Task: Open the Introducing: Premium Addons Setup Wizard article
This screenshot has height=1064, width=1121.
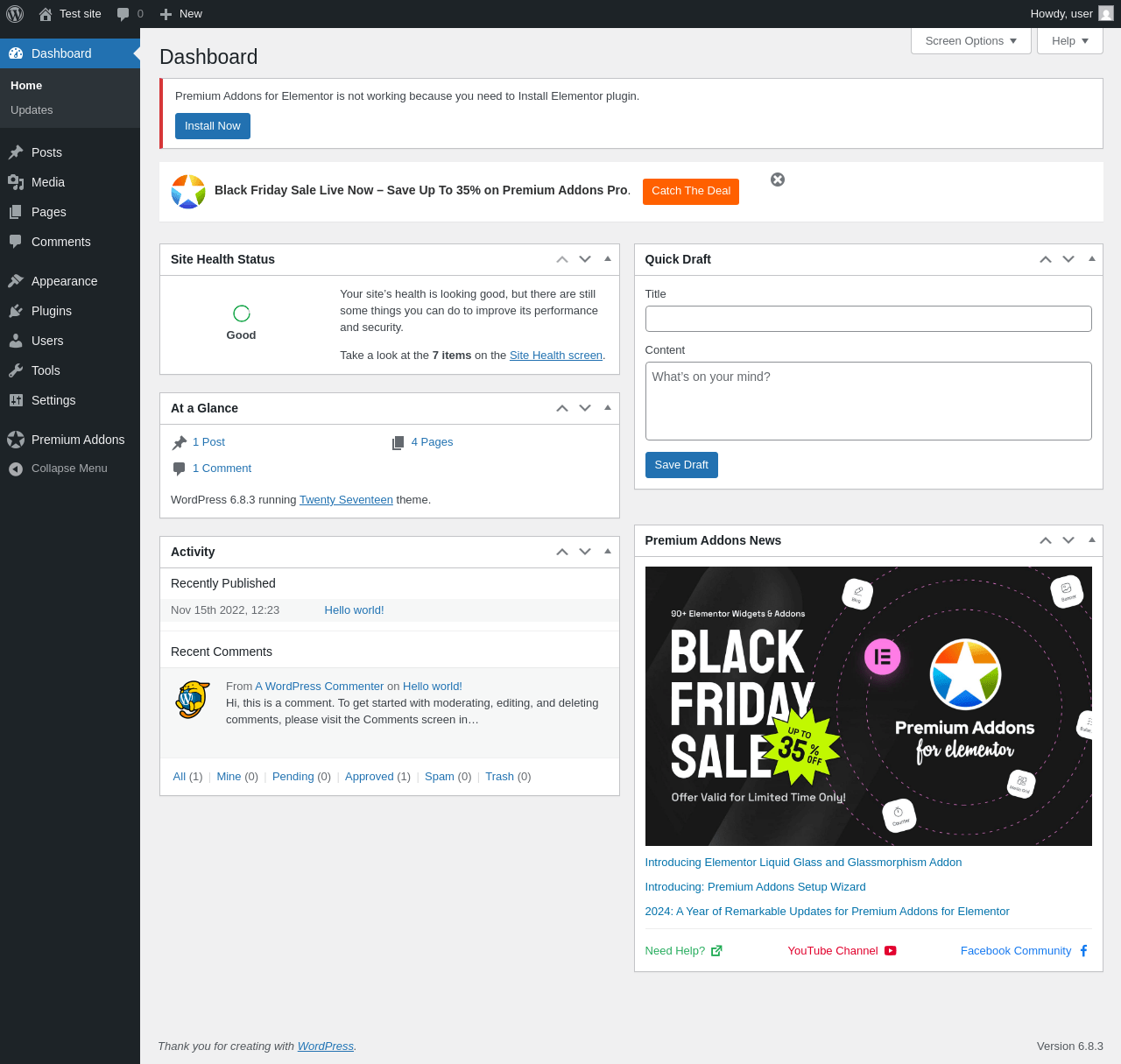Action: [x=755, y=887]
